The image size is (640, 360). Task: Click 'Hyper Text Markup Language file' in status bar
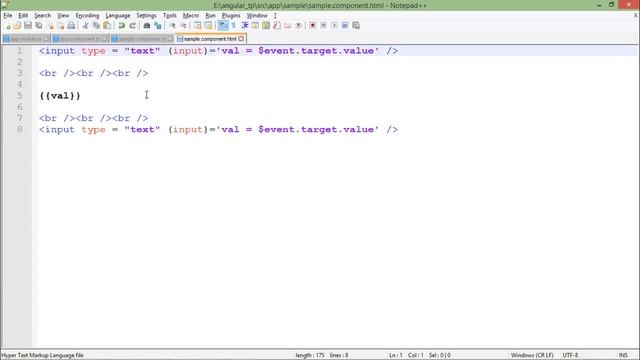pos(42,355)
